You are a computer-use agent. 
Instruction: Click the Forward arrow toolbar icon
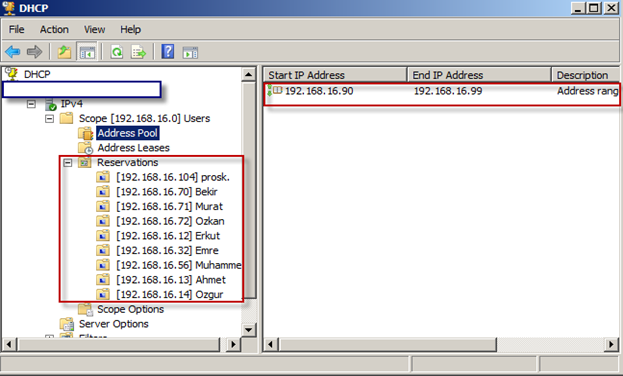34,52
